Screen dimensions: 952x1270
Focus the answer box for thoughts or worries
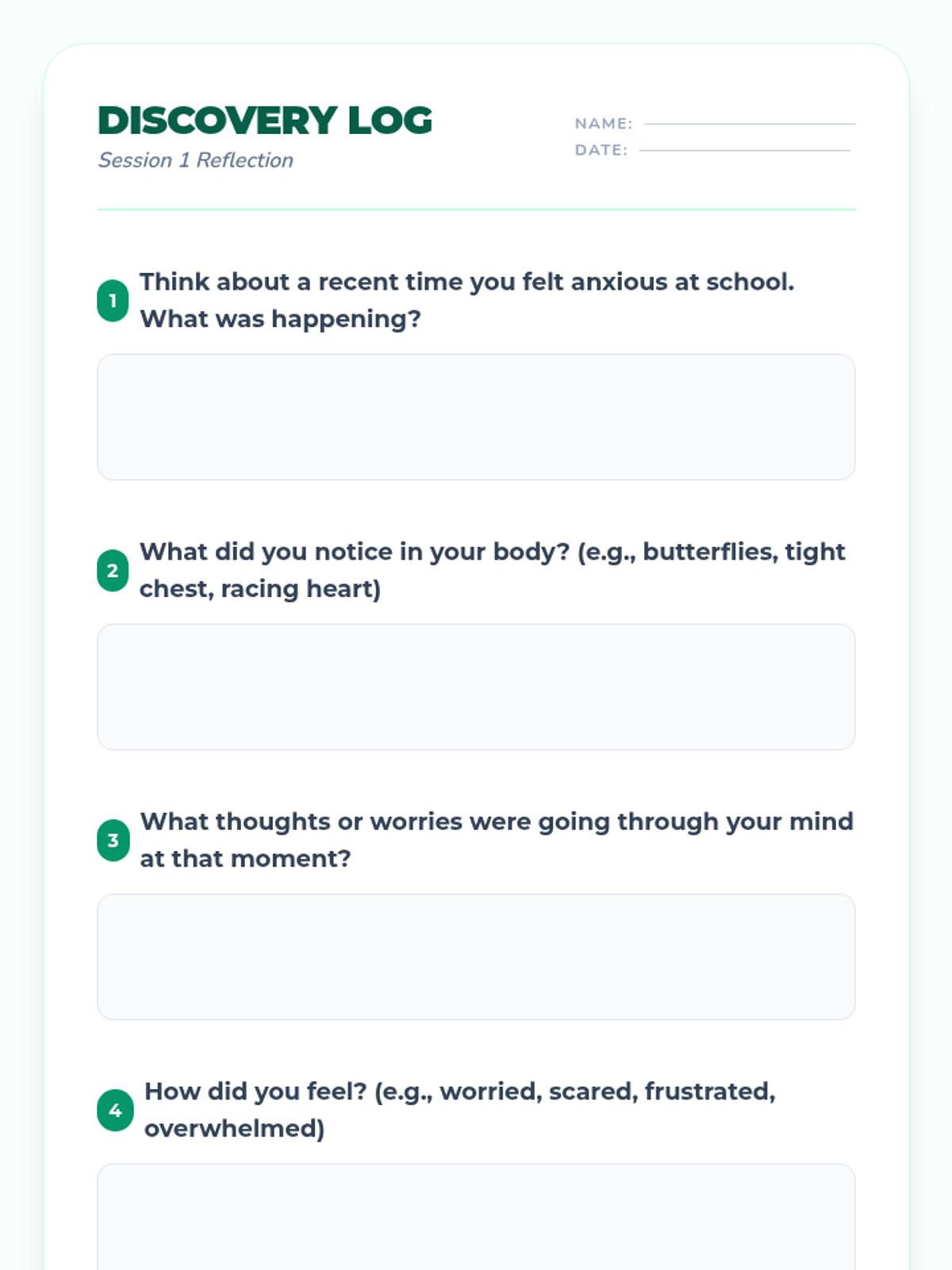(x=476, y=956)
